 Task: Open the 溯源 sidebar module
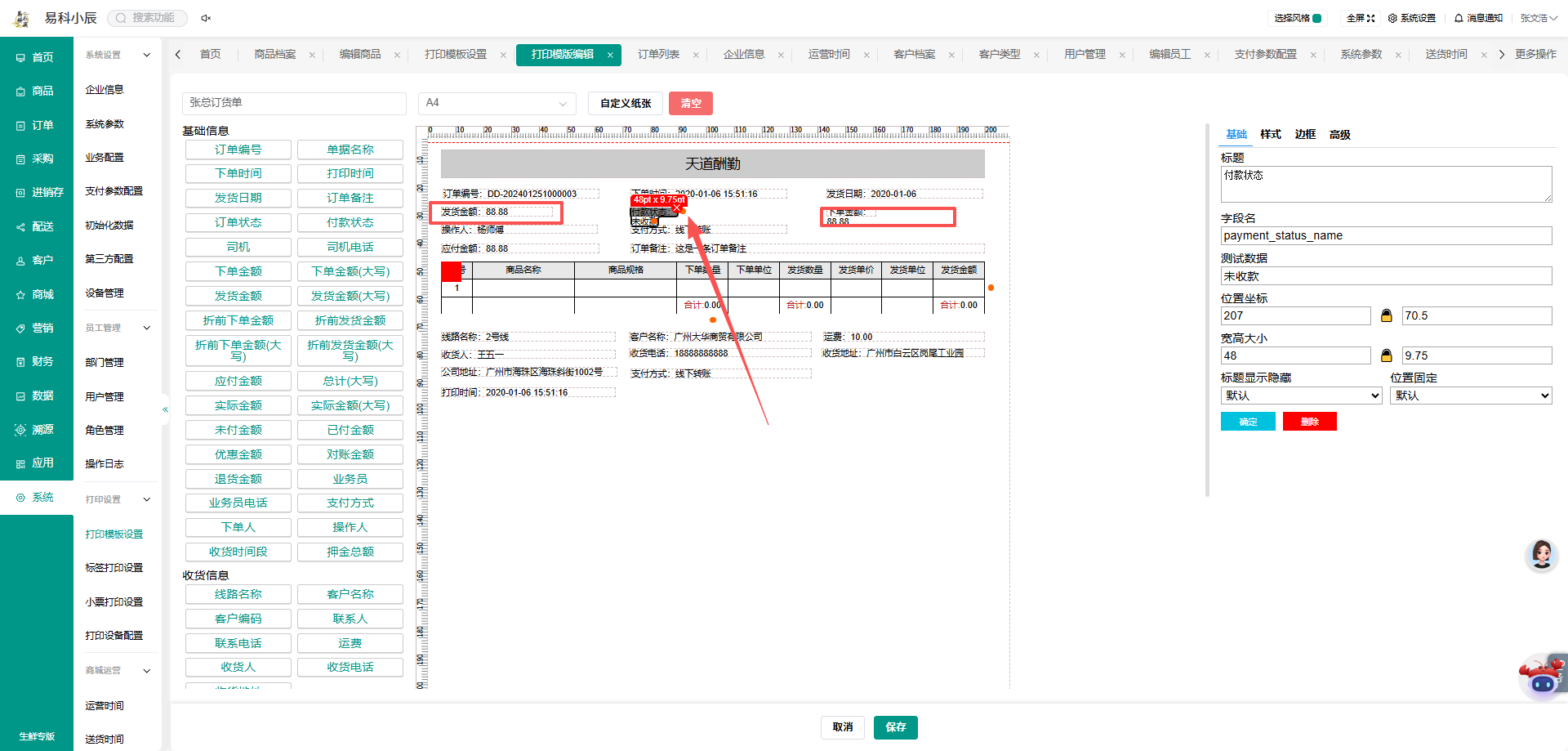[x=36, y=429]
